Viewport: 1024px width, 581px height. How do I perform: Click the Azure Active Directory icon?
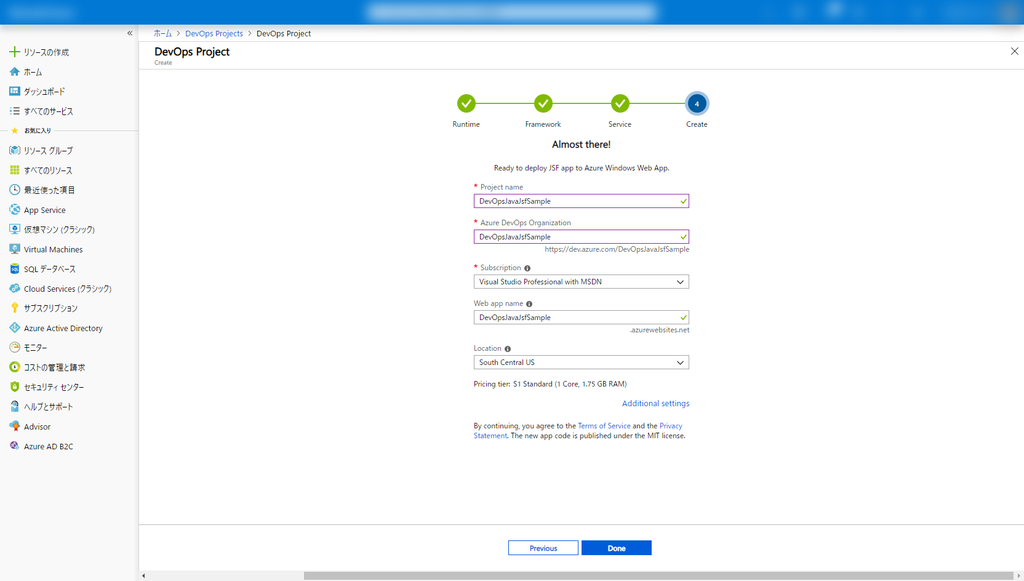point(14,328)
